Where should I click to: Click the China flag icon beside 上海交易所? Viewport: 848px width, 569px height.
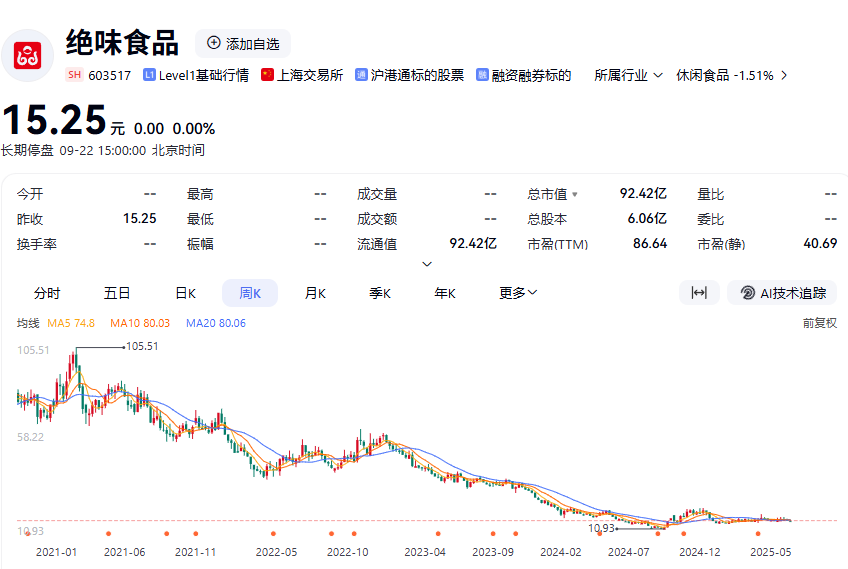pos(267,75)
